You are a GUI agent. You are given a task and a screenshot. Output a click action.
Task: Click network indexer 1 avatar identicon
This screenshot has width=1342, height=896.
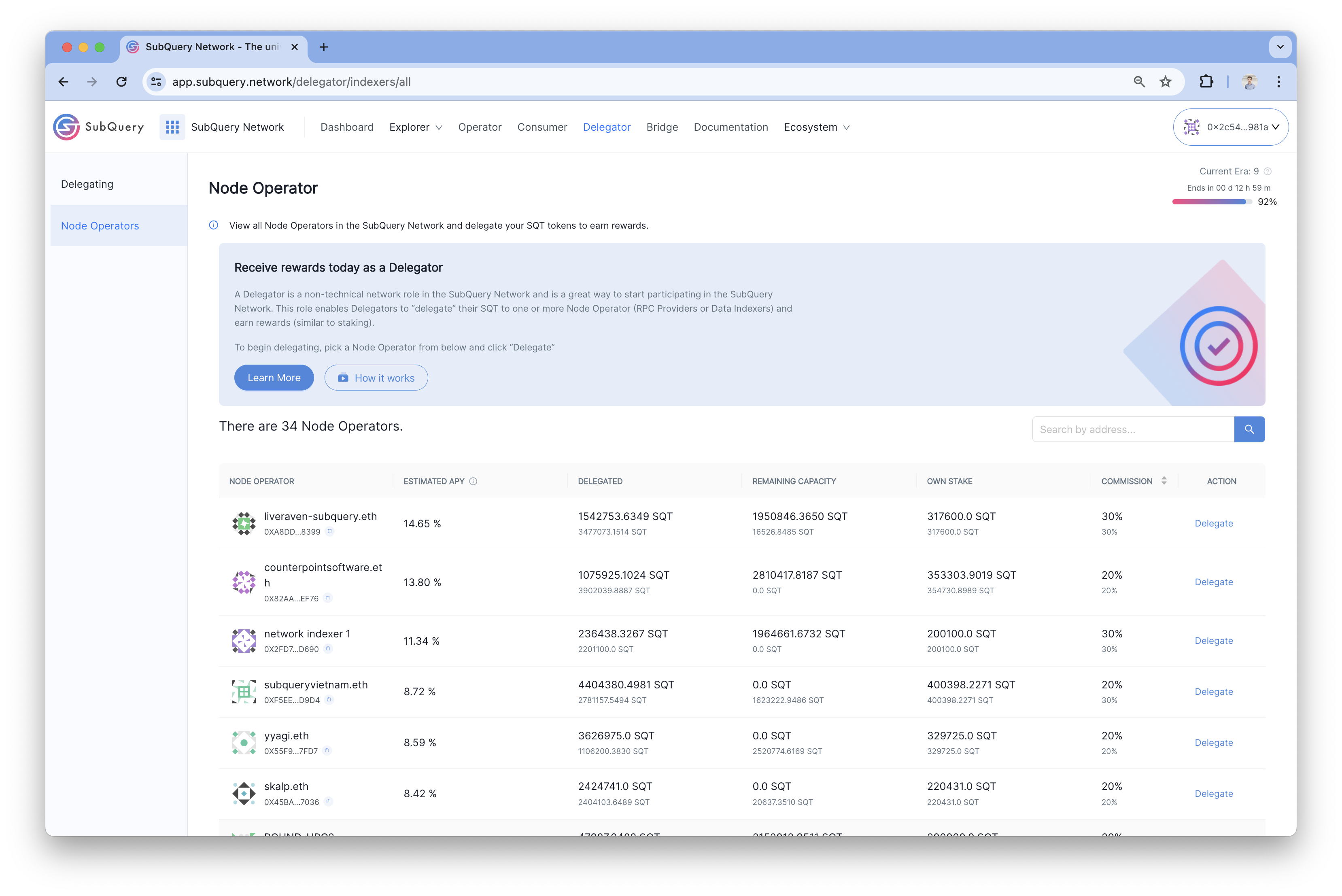click(244, 641)
